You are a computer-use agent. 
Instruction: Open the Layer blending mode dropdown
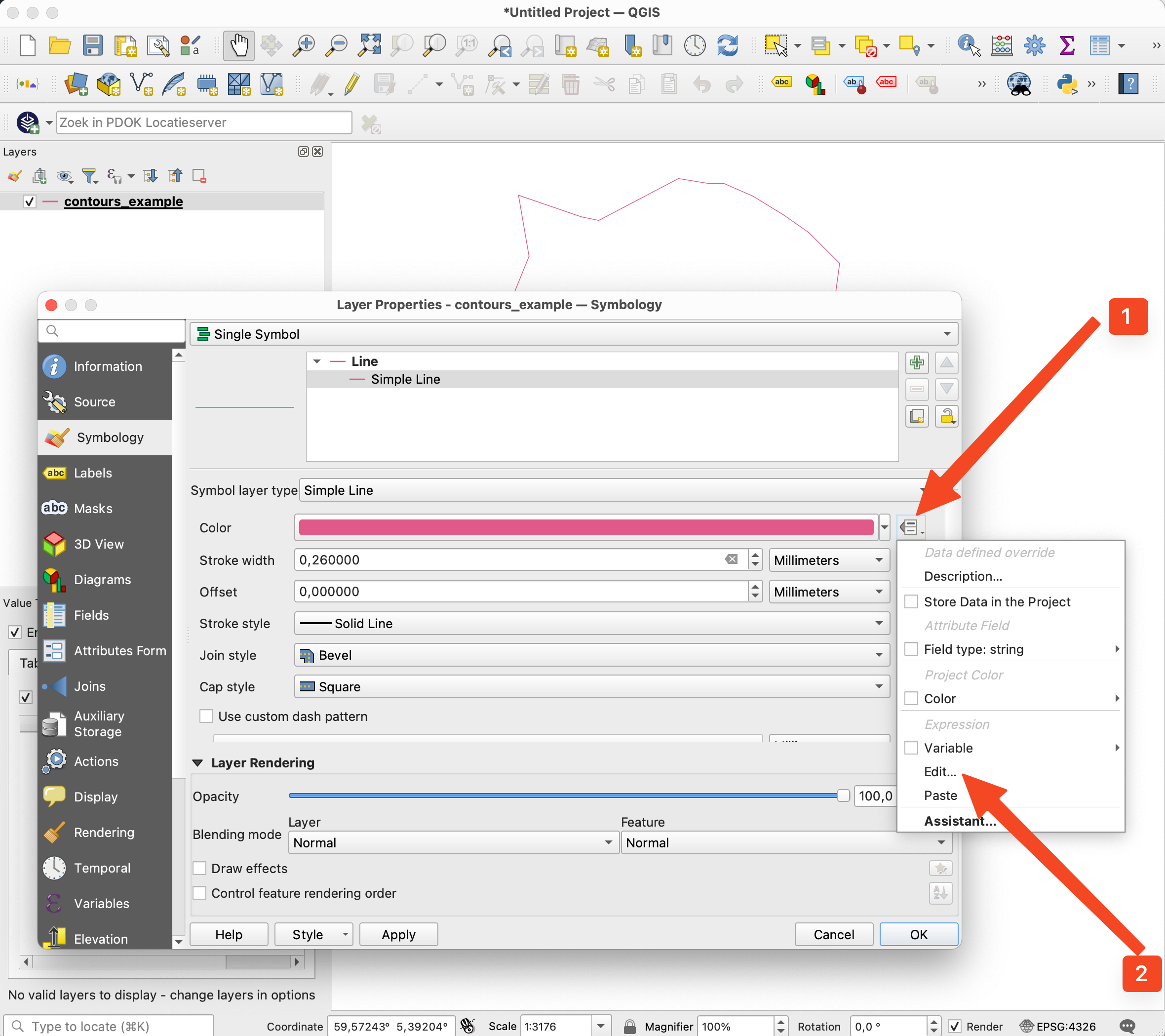tap(453, 843)
